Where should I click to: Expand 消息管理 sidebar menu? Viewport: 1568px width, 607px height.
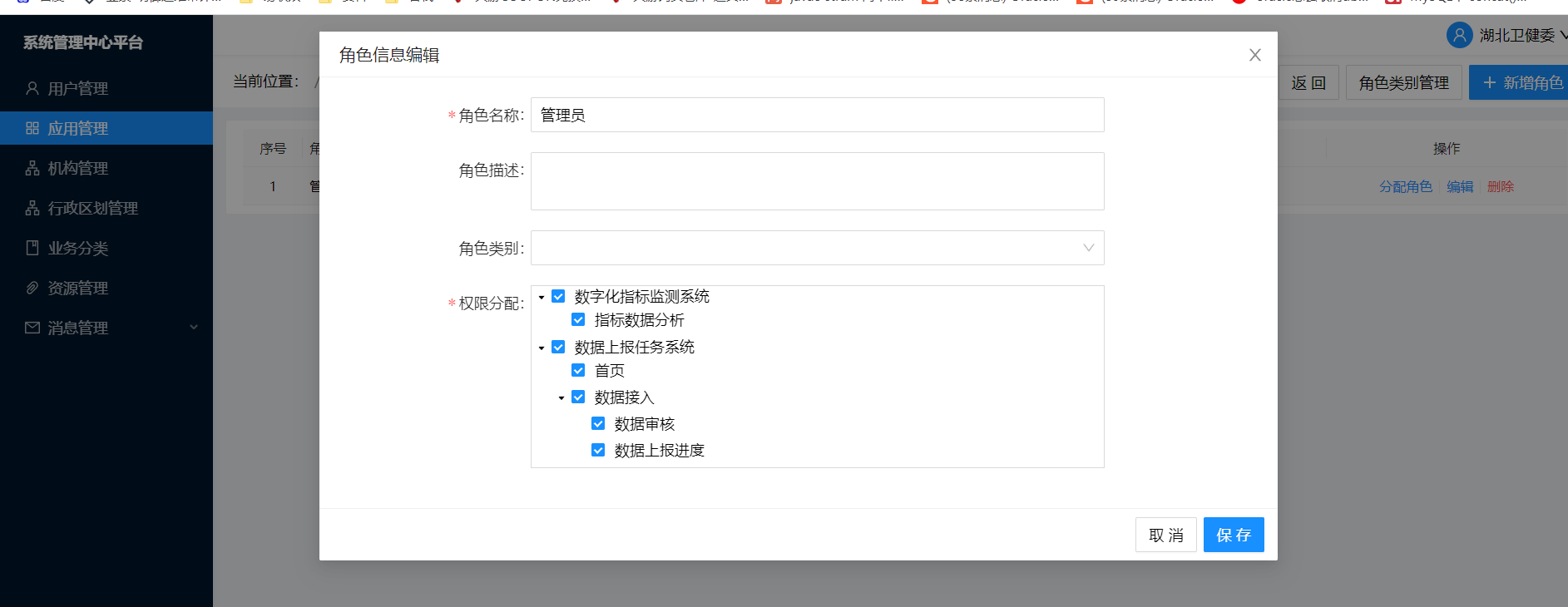pyautogui.click(x=106, y=328)
